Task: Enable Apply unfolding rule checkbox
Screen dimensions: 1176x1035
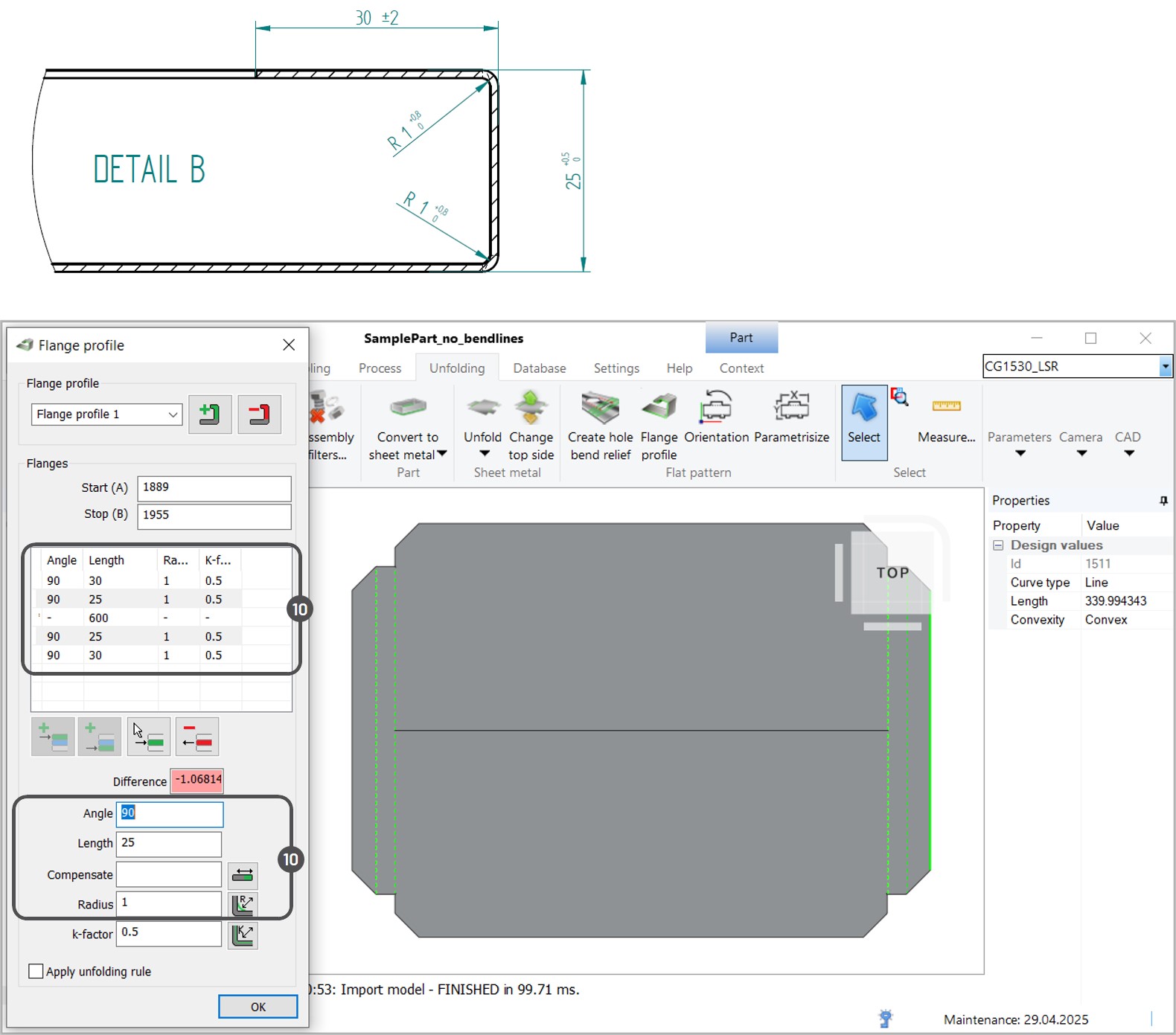Action: click(x=36, y=971)
